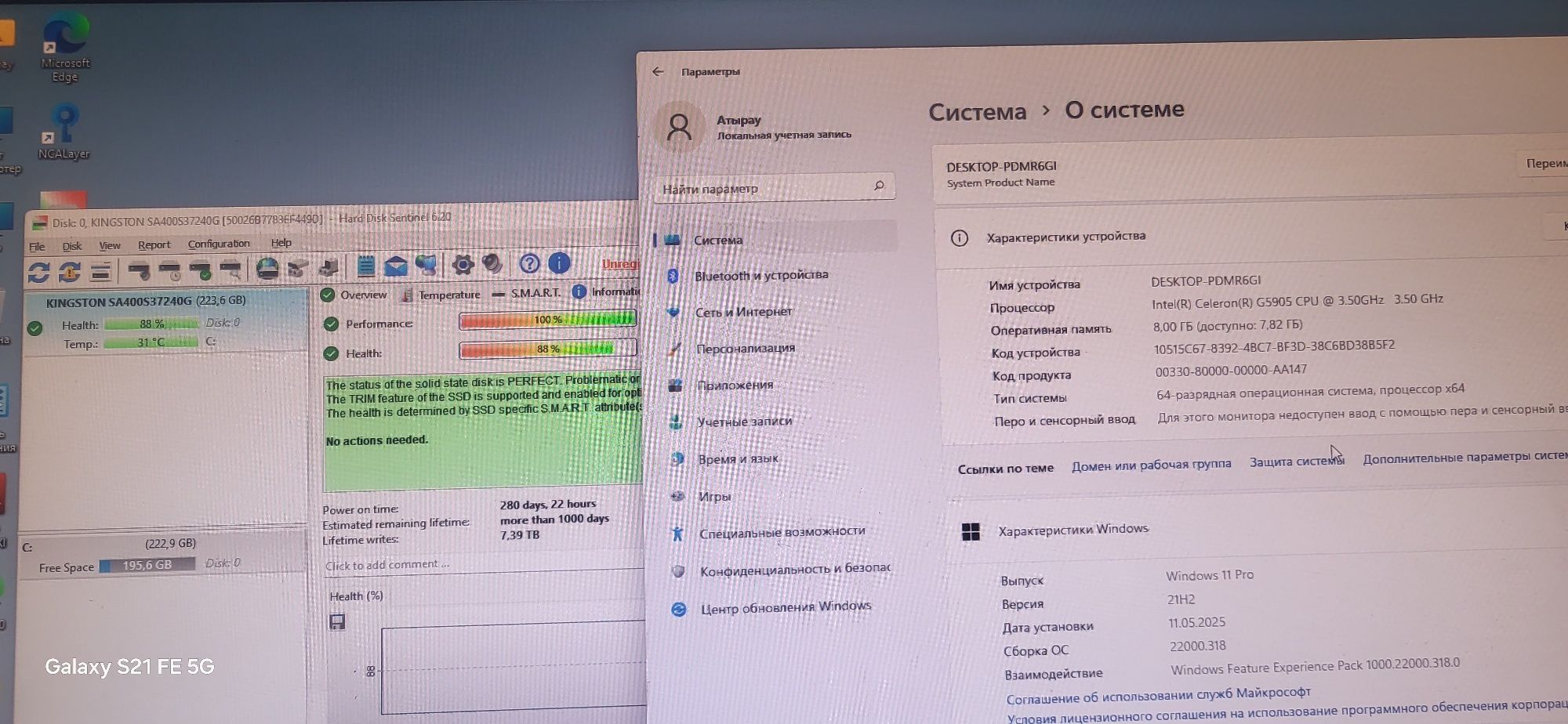
Task: Click the processor value Intel(R) Celeron(R) G5905
Action: click(1298, 301)
